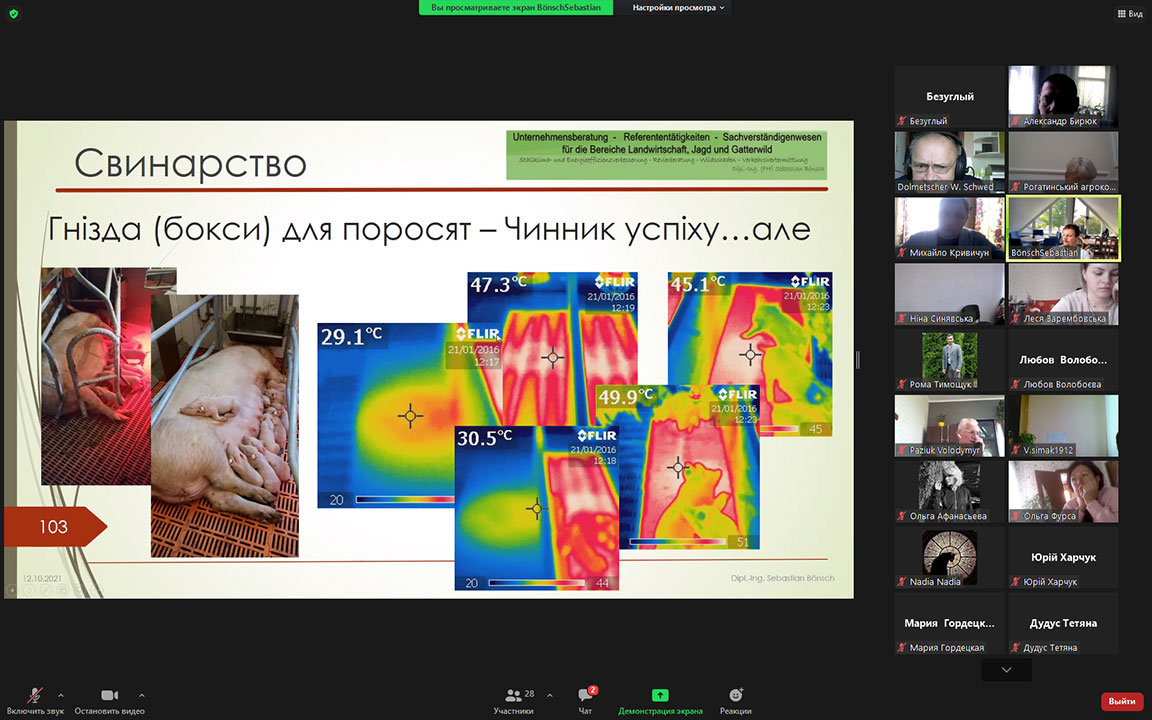Image resolution: width=1152 pixels, height=720 pixels.
Task: Click the green screen-viewing notification banner
Action: point(516,7)
